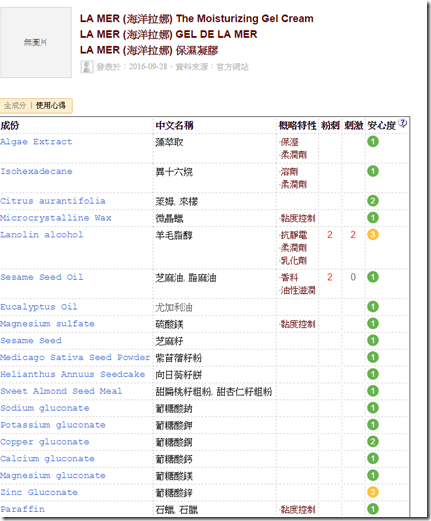Click the green safety badge in Sesame Seed row
The image size is (431, 521).
pos(373,340)
